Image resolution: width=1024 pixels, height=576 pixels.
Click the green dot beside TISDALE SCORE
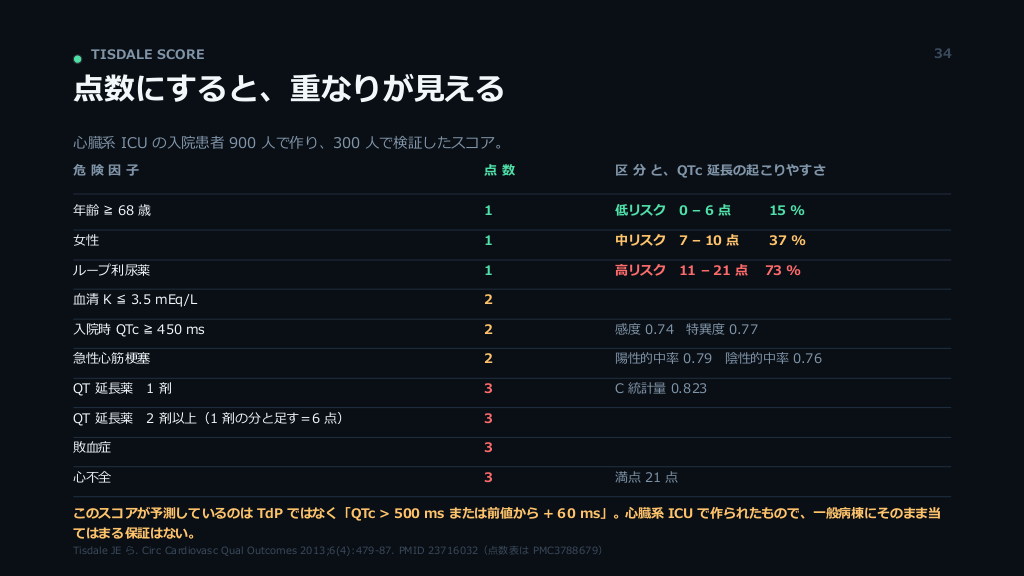[x=78, y=59]
